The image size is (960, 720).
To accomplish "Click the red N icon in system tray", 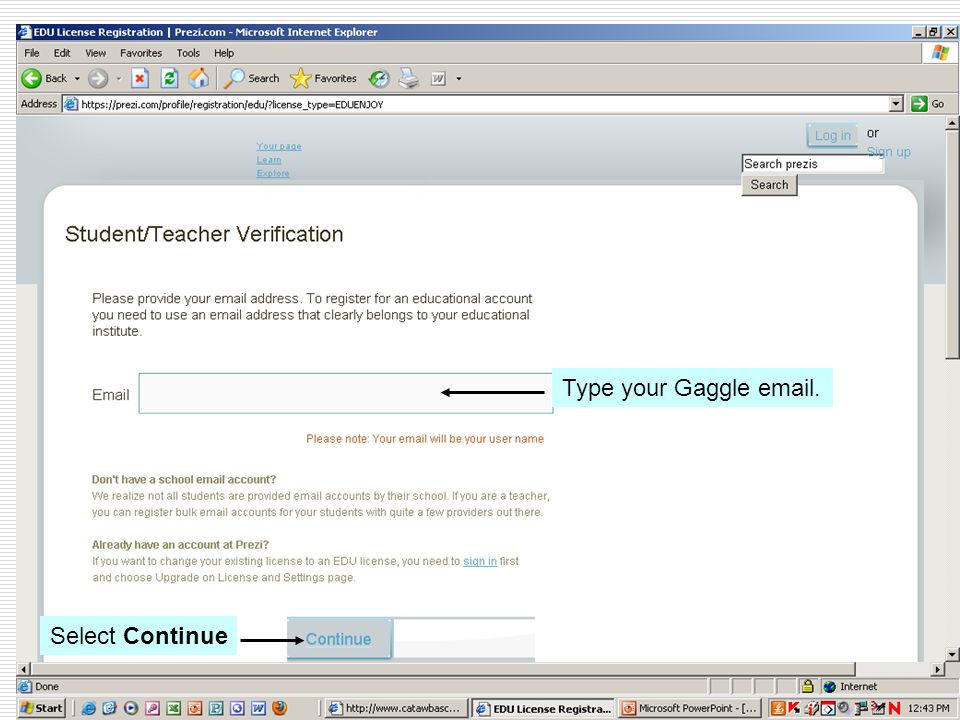I will (894, 708).
